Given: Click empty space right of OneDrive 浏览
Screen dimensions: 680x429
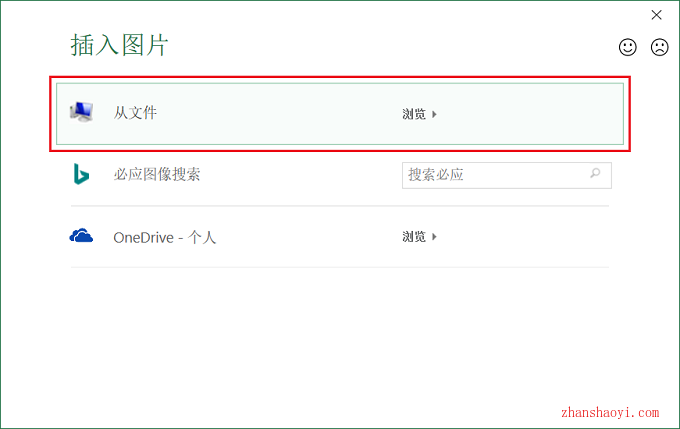Looking at the screenshot, I should coord(520,236).
